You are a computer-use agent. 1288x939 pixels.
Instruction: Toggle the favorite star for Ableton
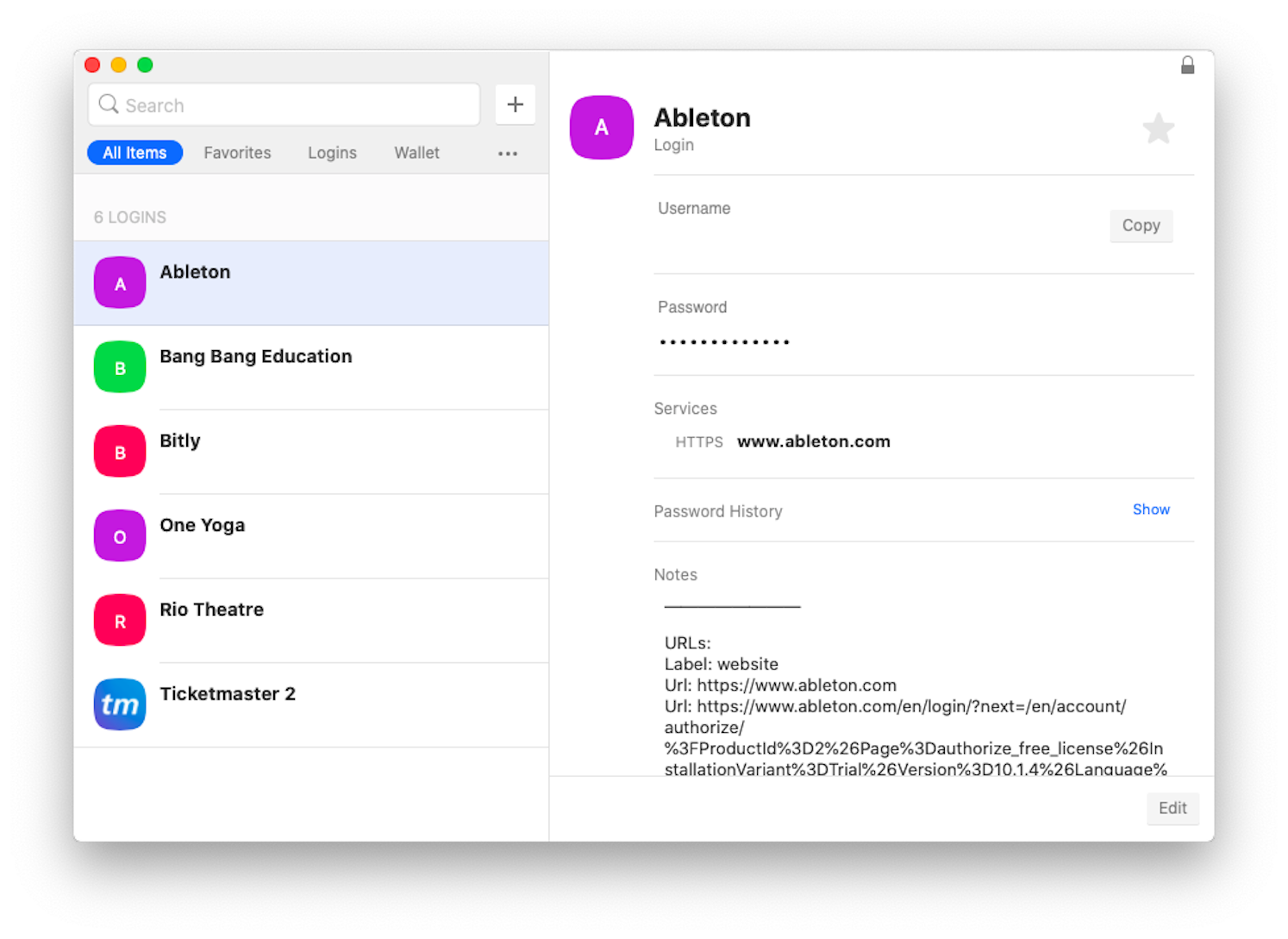(x=1158, y=129)
